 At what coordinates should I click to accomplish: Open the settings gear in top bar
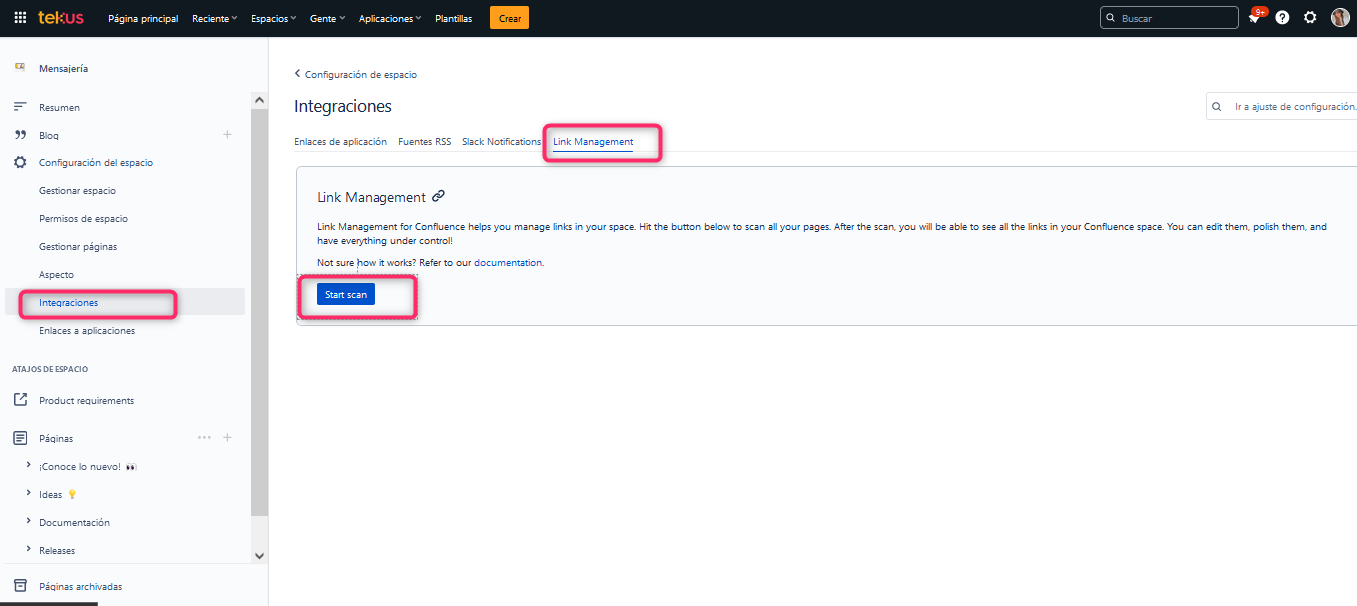pos(1310,18)
